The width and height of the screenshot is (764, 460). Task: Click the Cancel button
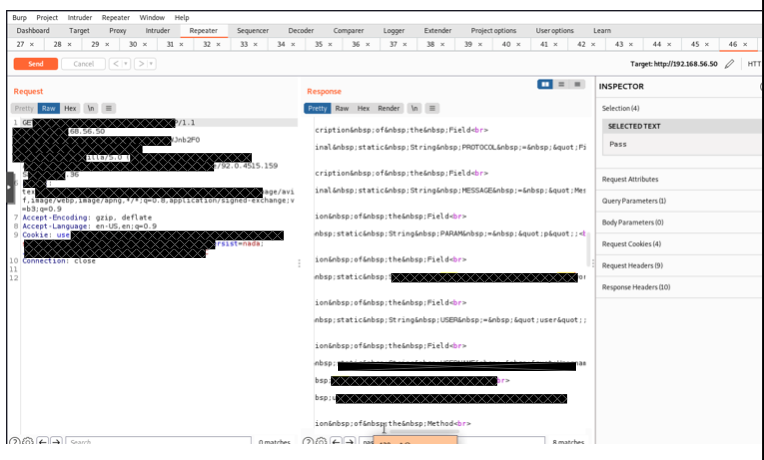click(x=83, y=64)
